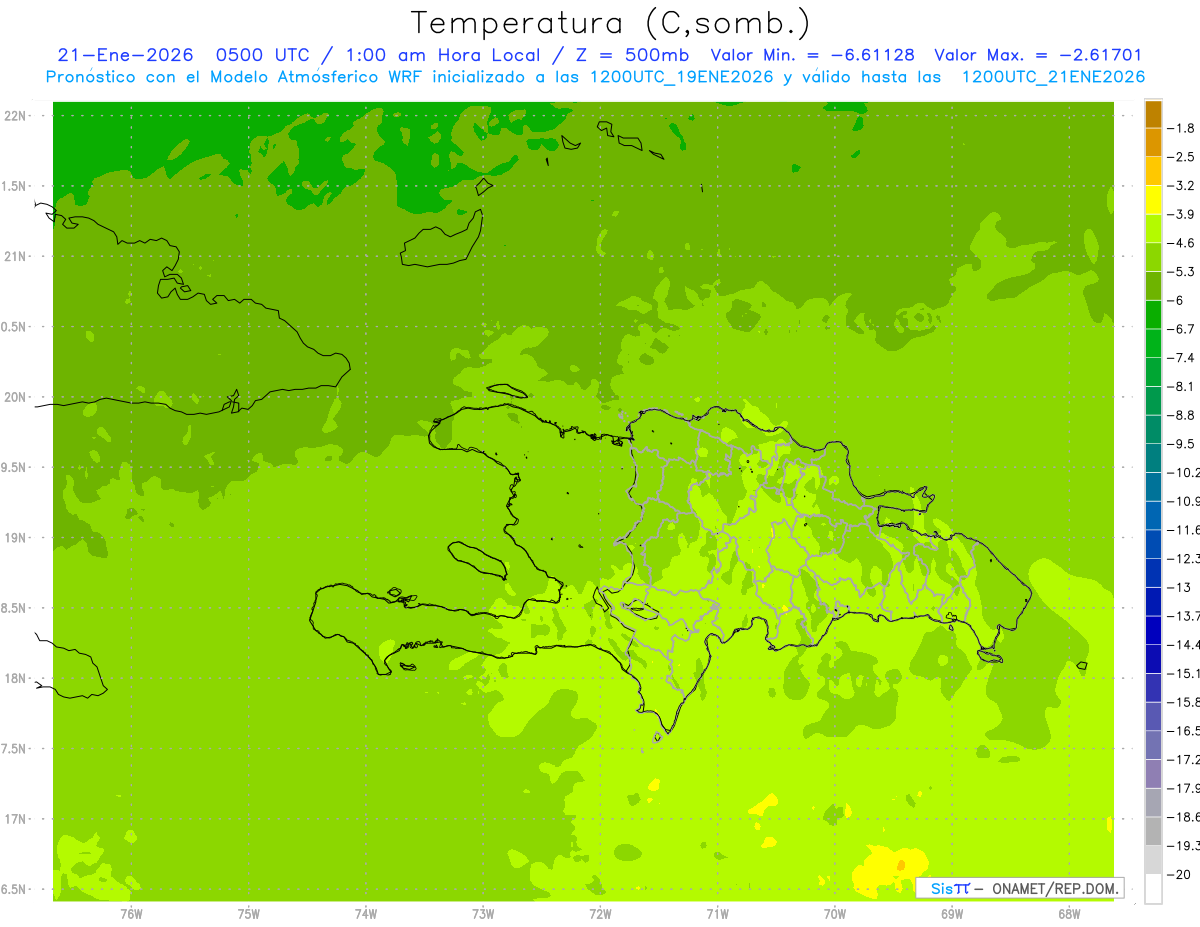Image resolution: width=1200 pixels, height=927 pixels.
Task: Click the '74W' longitude label
Action: [x=365, y=914]
